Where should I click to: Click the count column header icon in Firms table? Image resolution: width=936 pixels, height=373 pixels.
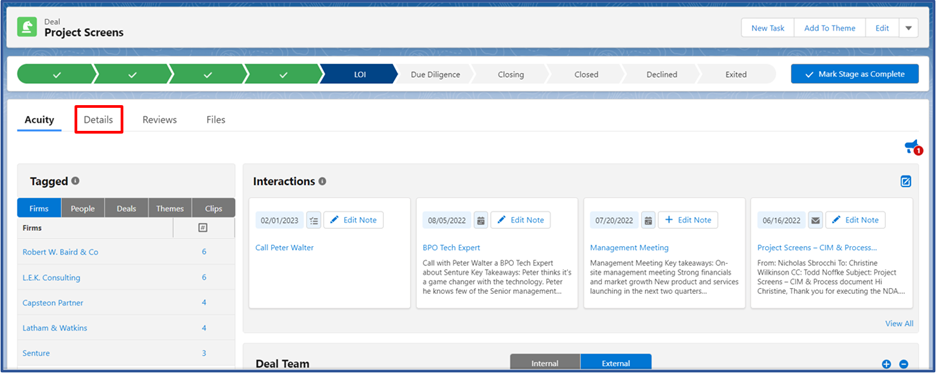pos(203,228)
